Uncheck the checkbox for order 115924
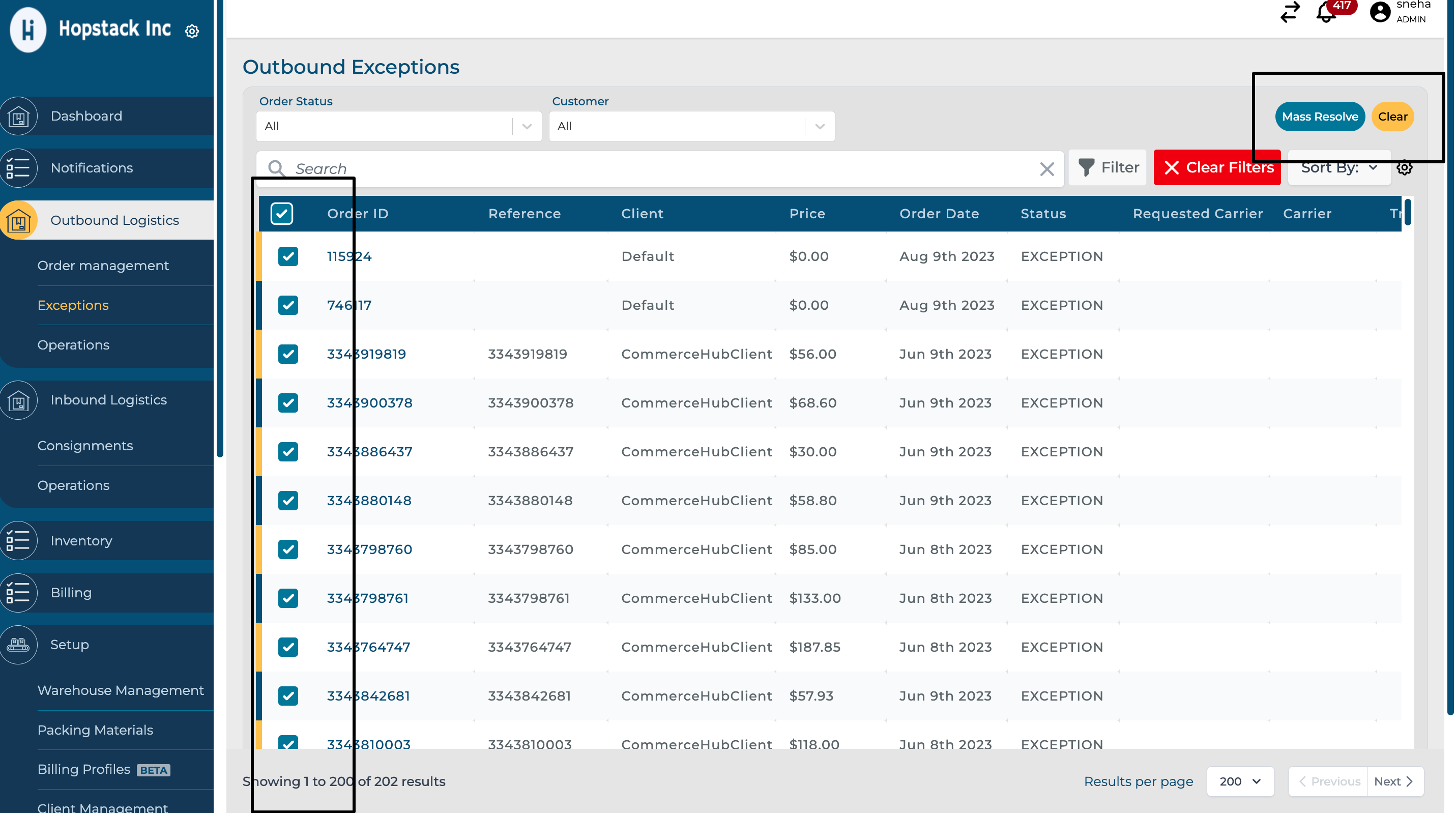 pyautogui.click(x=288, y=257)
